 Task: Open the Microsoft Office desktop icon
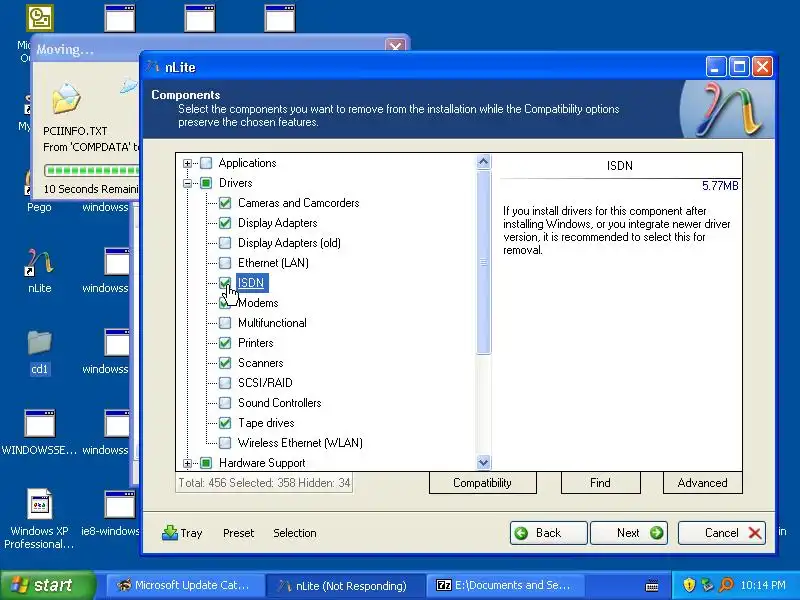click(x=40, y=19)
